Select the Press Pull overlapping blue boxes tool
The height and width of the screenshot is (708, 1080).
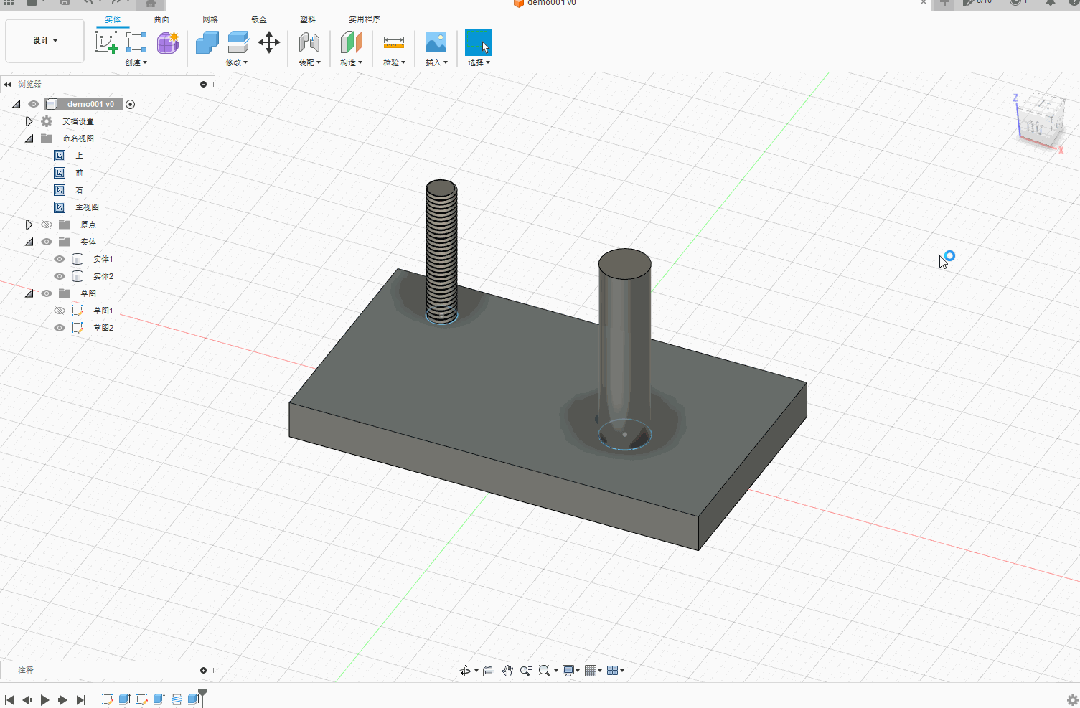(207, 43)
